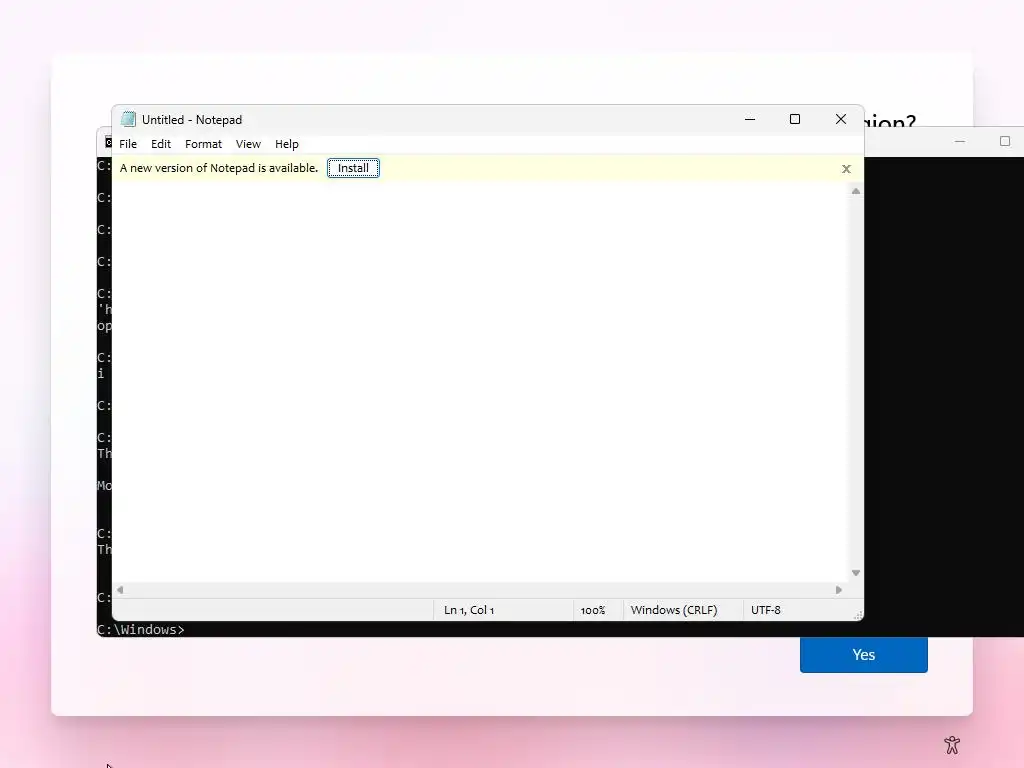Open the Edit menu in Notepad
Screen dimensions: 1024x768
click(x=161, y=144)
